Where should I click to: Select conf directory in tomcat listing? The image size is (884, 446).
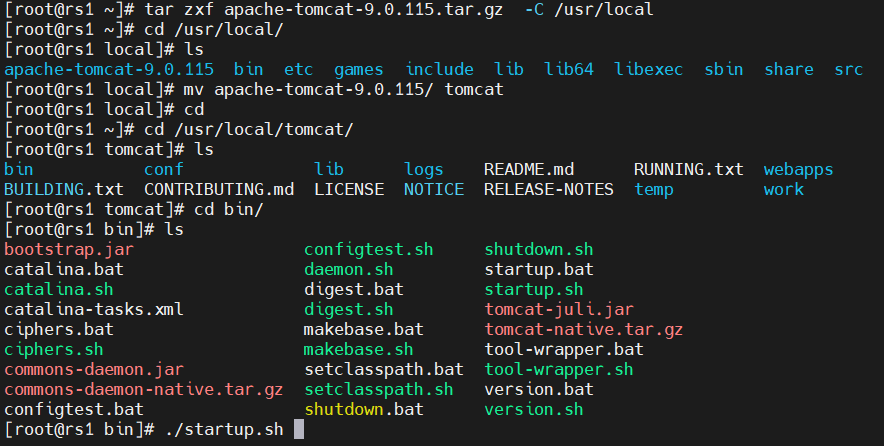(x=164, y=169)
